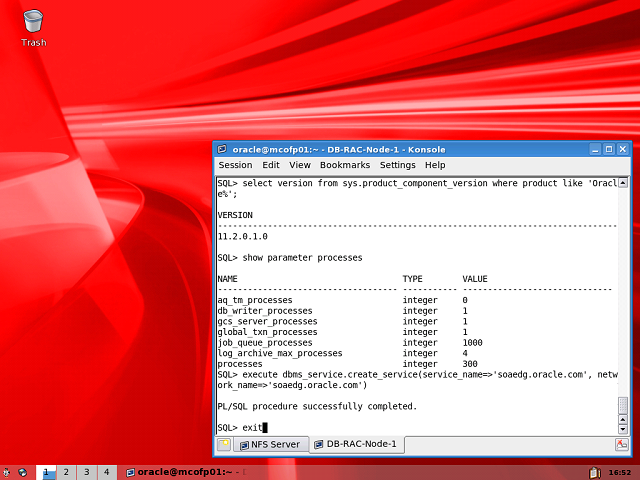Screen dimensions: 640x480
Task: Click the 'SQL> exit' prompt line
Action: [240, 427]
